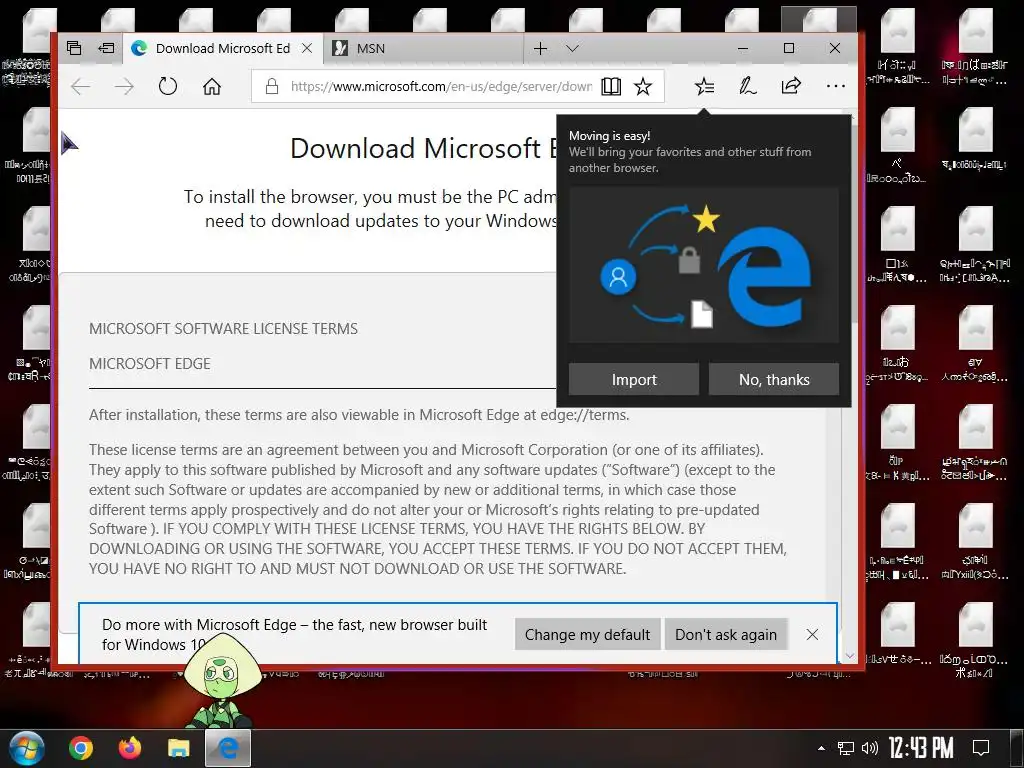Click the Moving is easy! title

[609, 136]
